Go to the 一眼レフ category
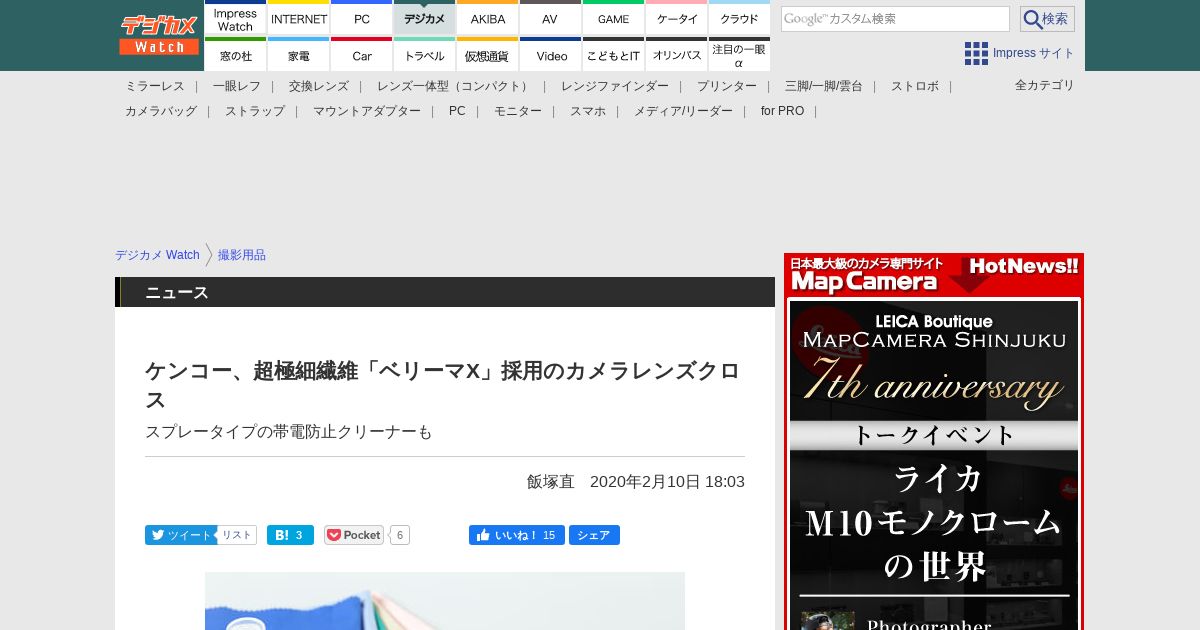Image resolution: width=1200 pixels, height=630 pixels. [x=237, y=86]
